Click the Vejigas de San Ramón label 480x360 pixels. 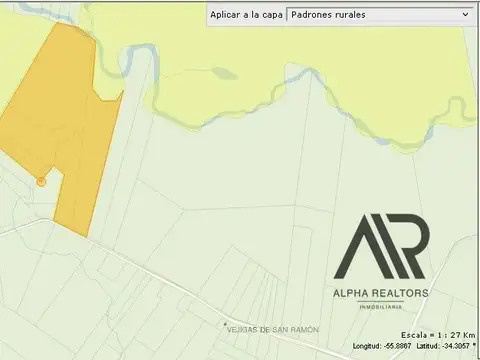[272, 330]
